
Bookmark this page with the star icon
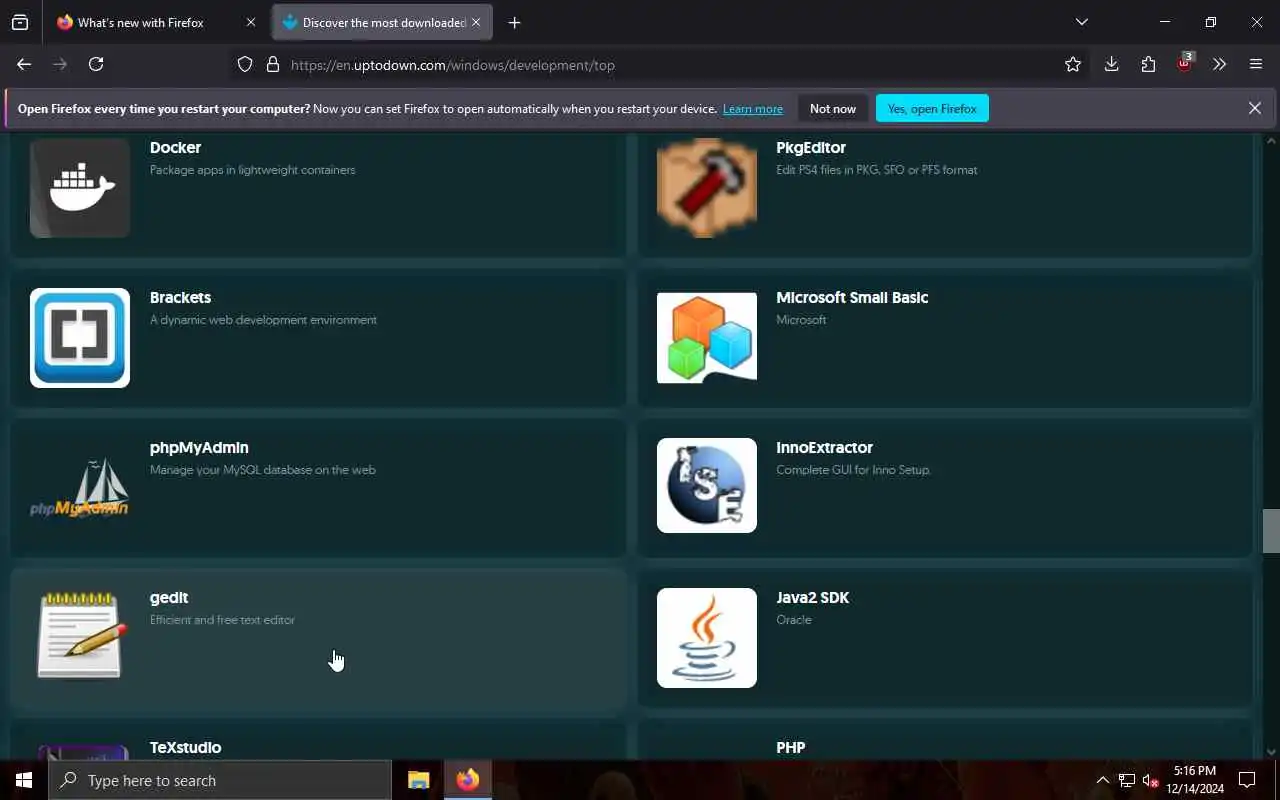[1073, 64]
